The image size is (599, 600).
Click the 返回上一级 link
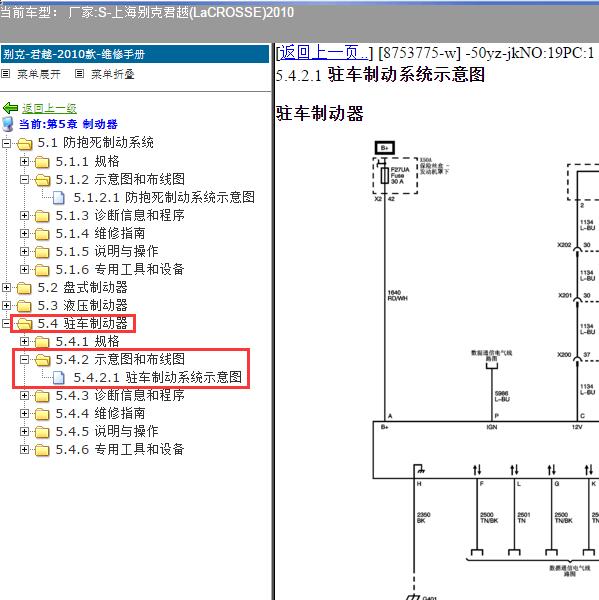(49, 109)
